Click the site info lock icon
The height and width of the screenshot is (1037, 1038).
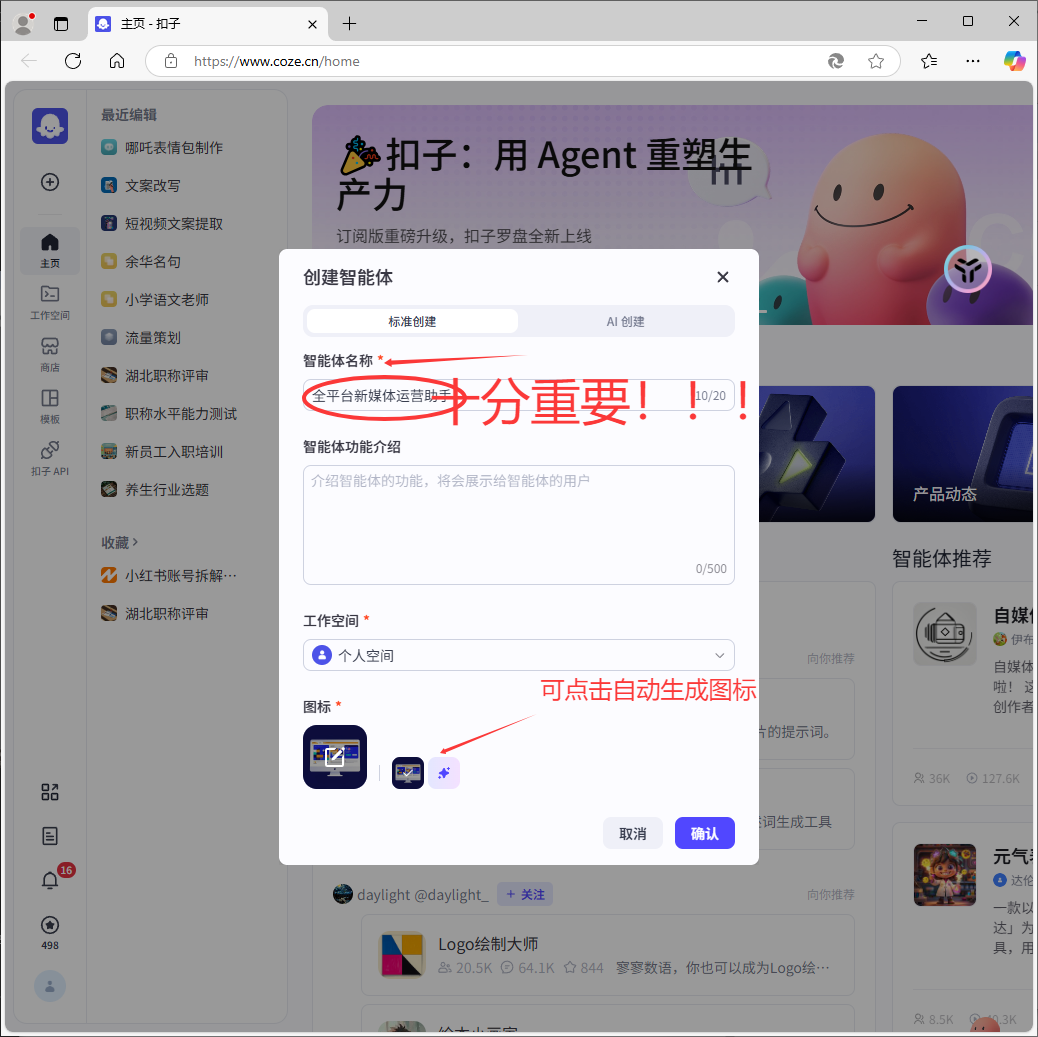[x=171, y=61]
